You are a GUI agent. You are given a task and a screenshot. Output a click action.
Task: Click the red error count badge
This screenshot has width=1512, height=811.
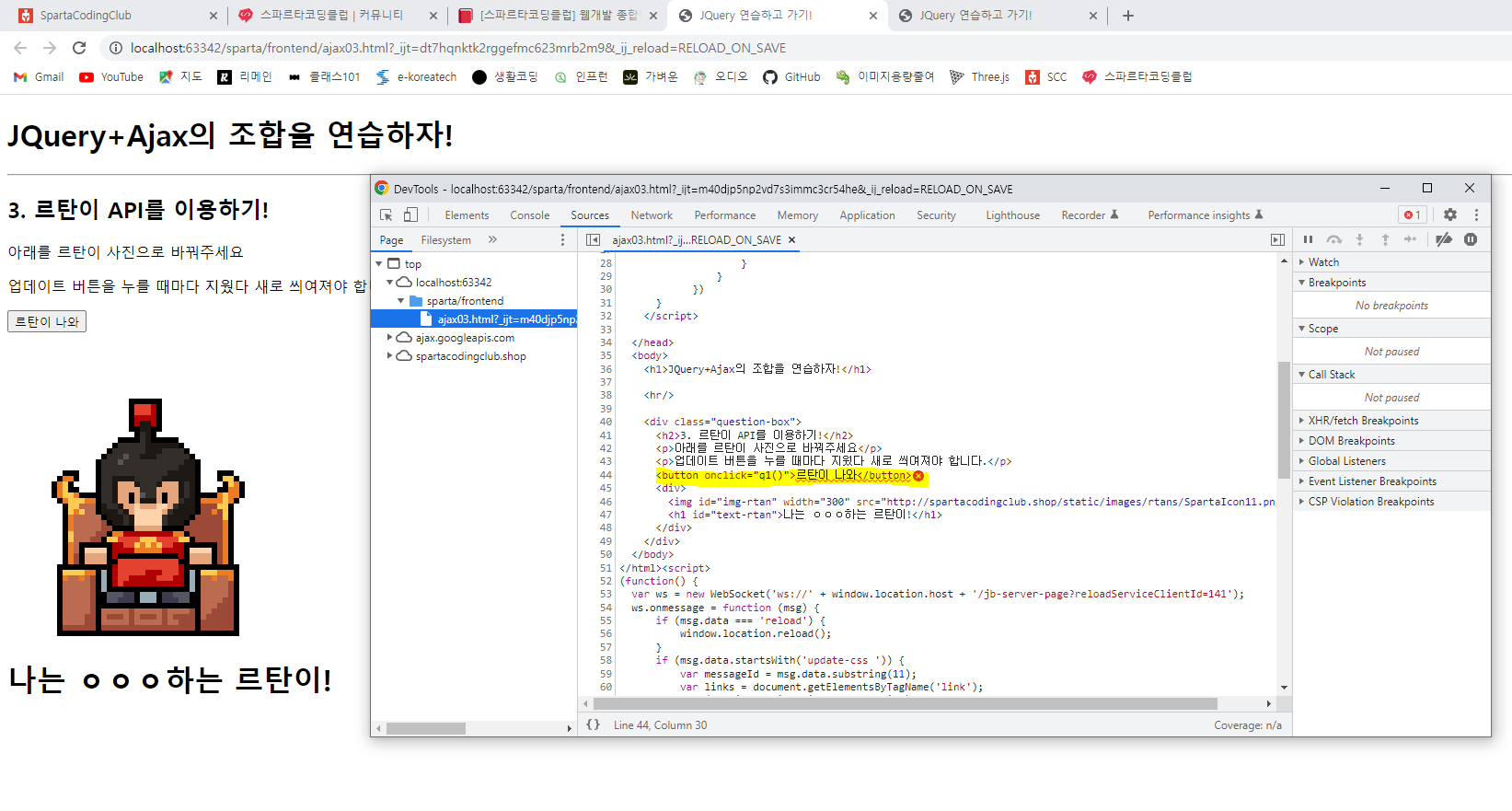[1413, 214]
